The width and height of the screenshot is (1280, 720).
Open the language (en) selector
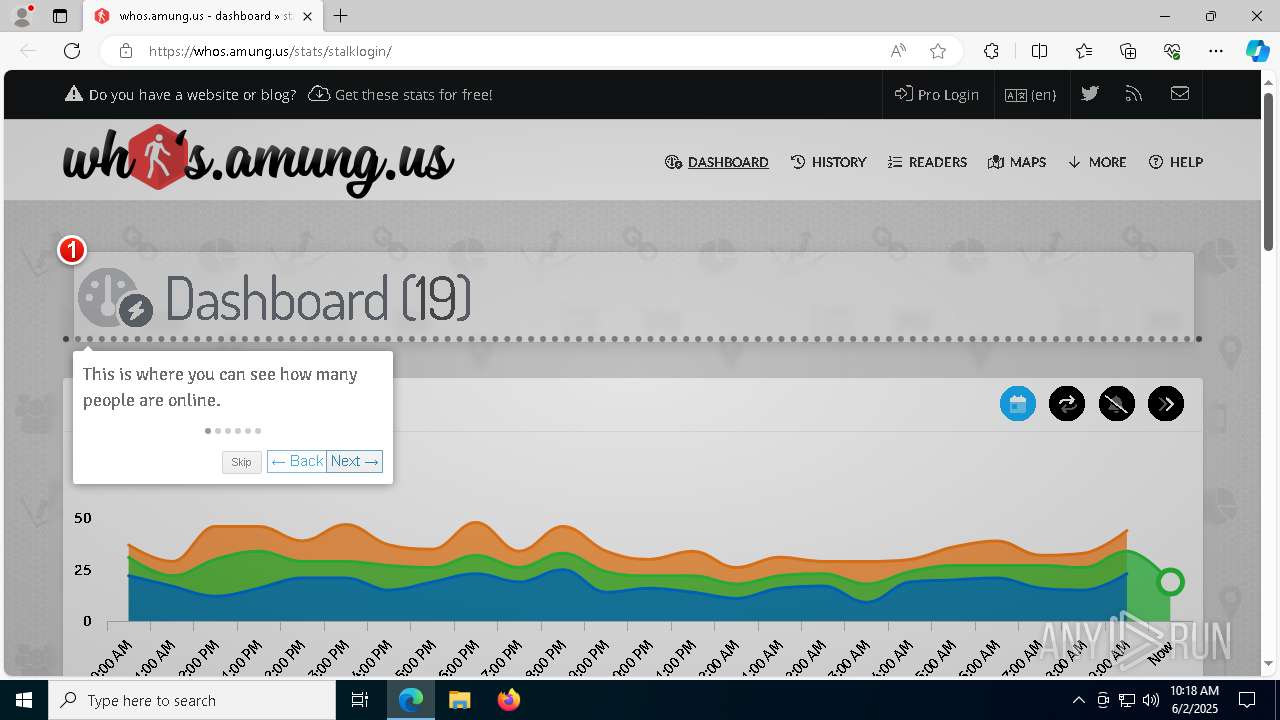pos(1031,94)
